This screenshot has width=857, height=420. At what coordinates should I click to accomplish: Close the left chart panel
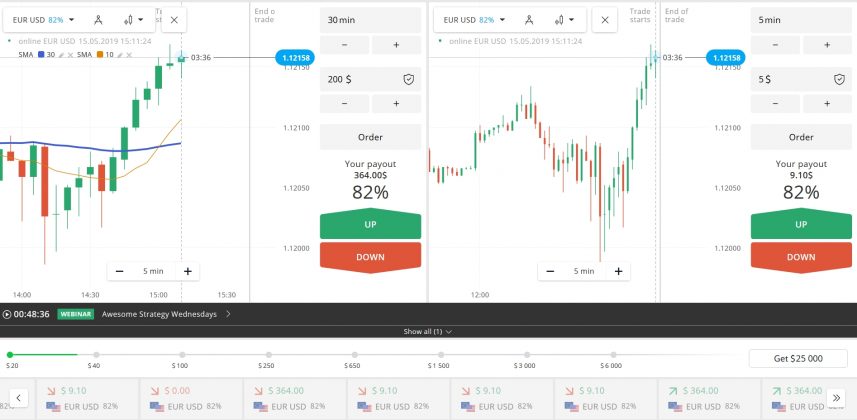coord(174,19)
